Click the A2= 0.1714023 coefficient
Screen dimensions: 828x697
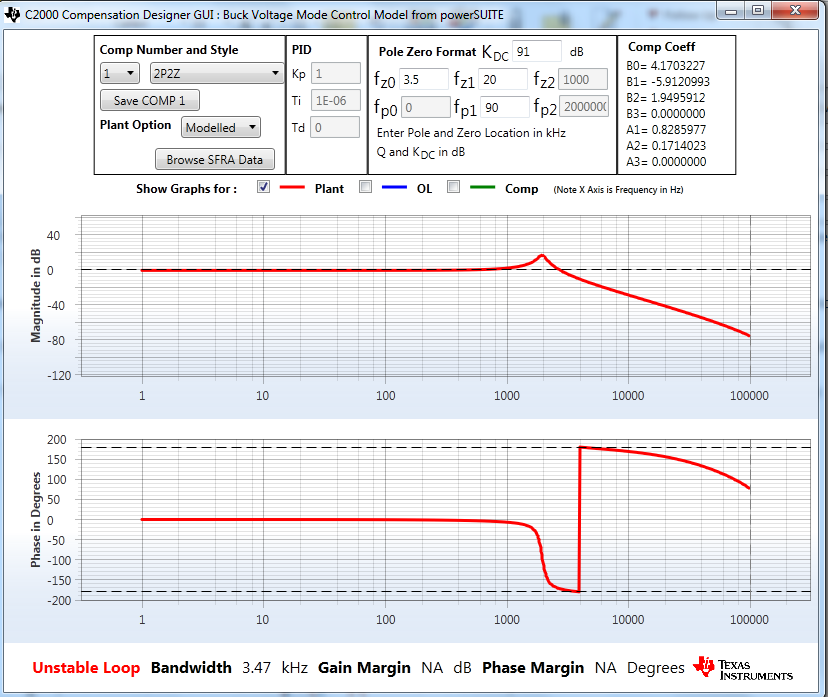(666, 146)
